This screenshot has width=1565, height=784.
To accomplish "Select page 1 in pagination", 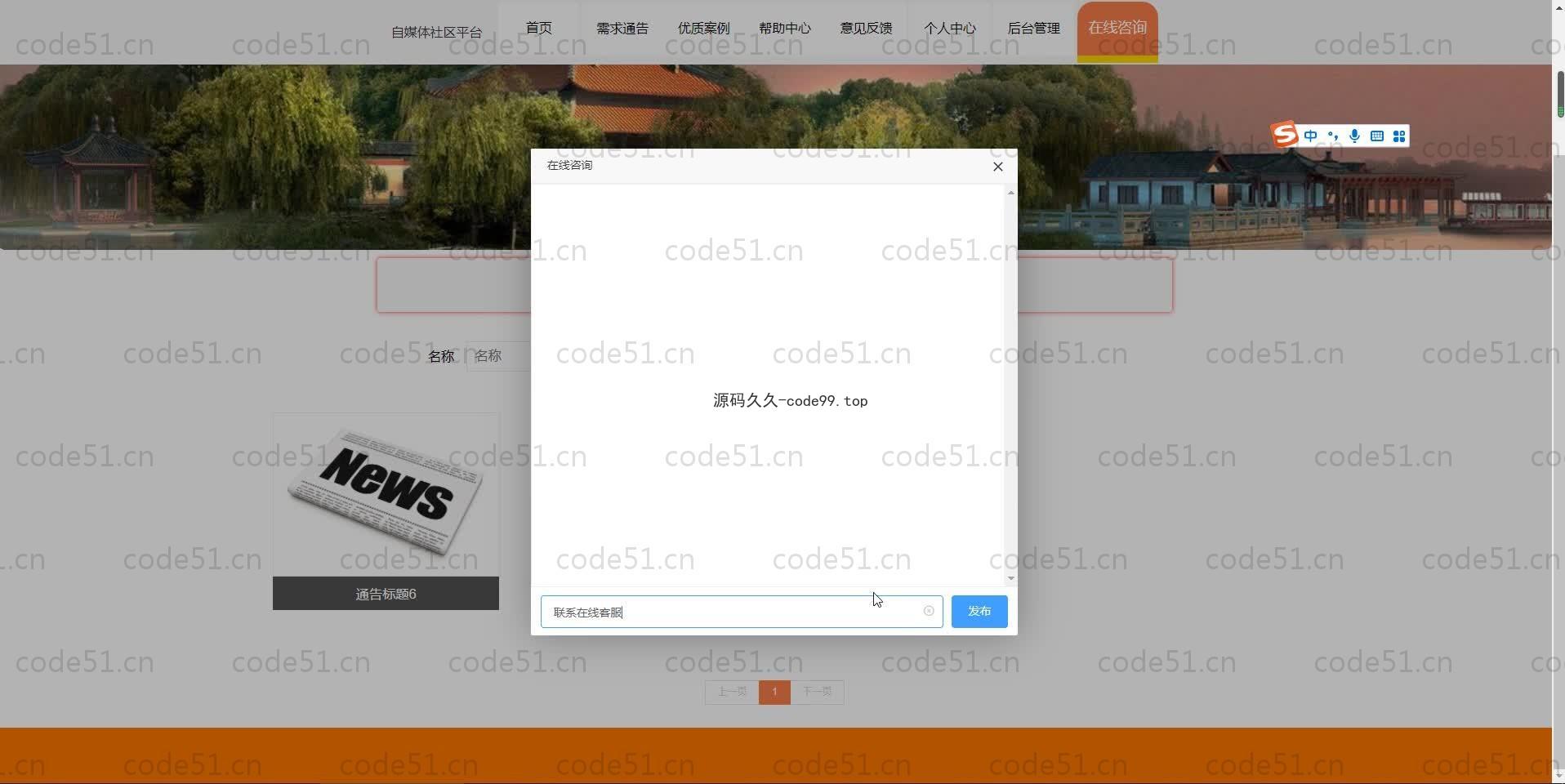I will pyautogui.click(x=774, y=692).
